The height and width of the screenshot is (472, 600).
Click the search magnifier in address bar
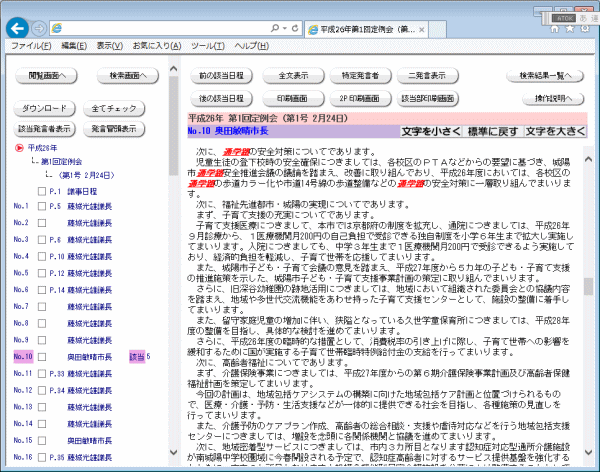click(275, 28)
